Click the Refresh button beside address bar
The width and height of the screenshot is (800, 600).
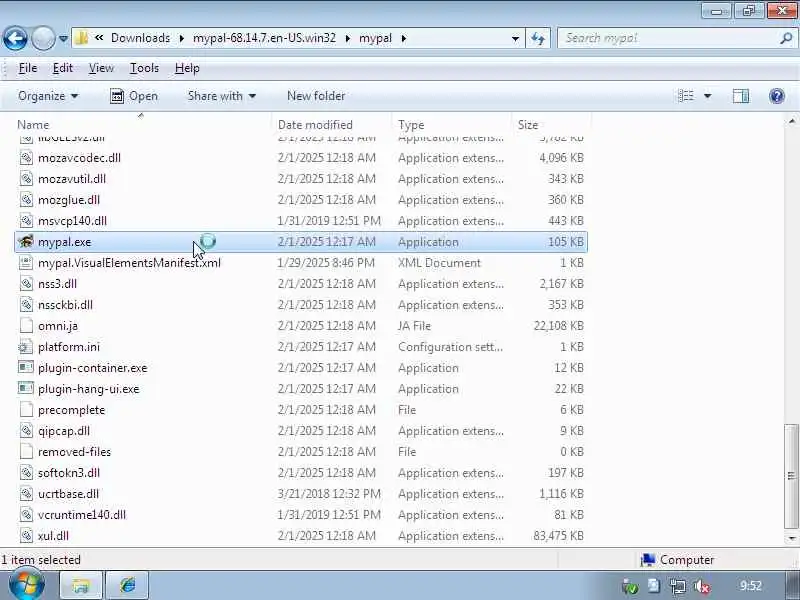(538, 38)
